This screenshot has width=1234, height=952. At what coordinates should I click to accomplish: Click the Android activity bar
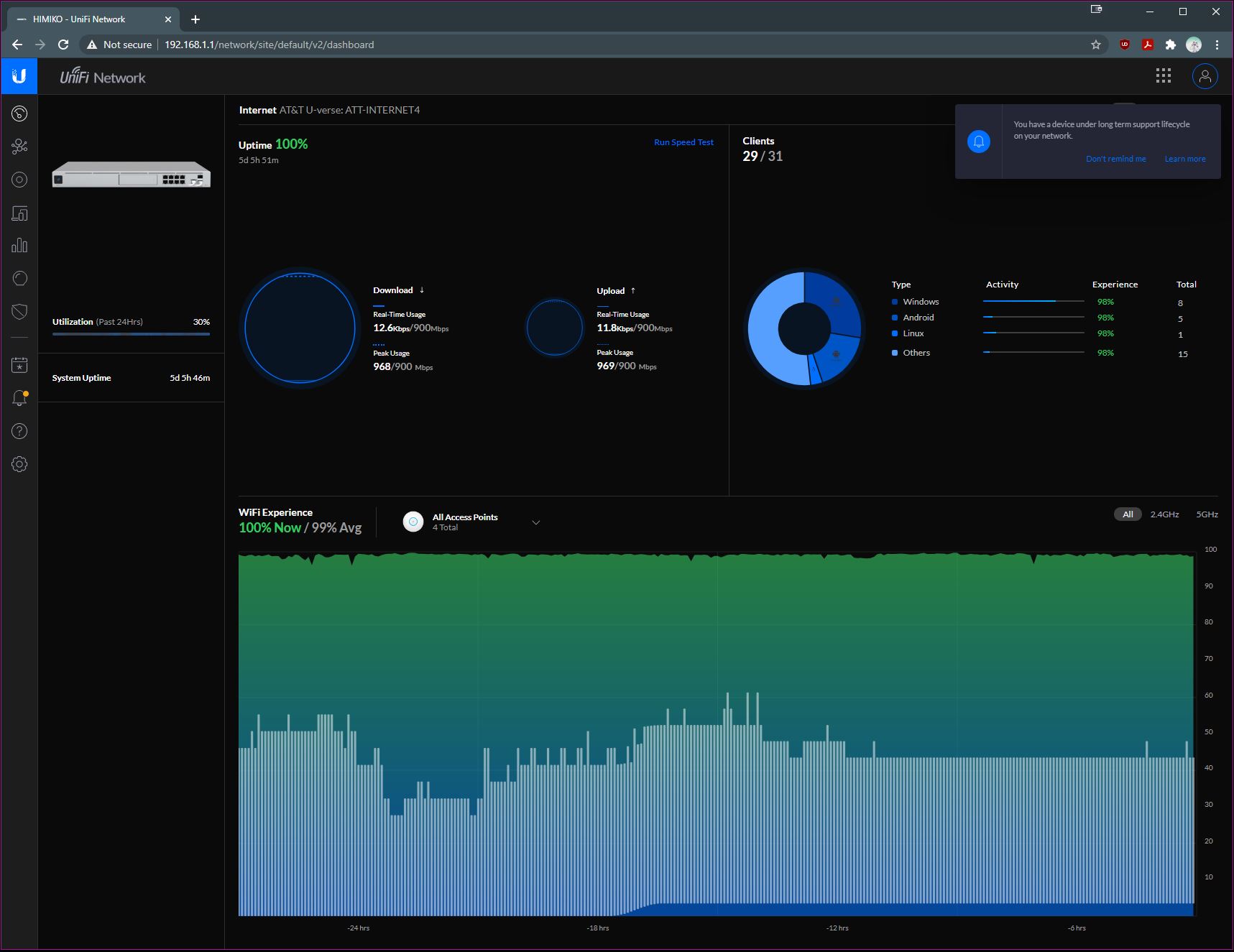click(x=1033, y=317)
